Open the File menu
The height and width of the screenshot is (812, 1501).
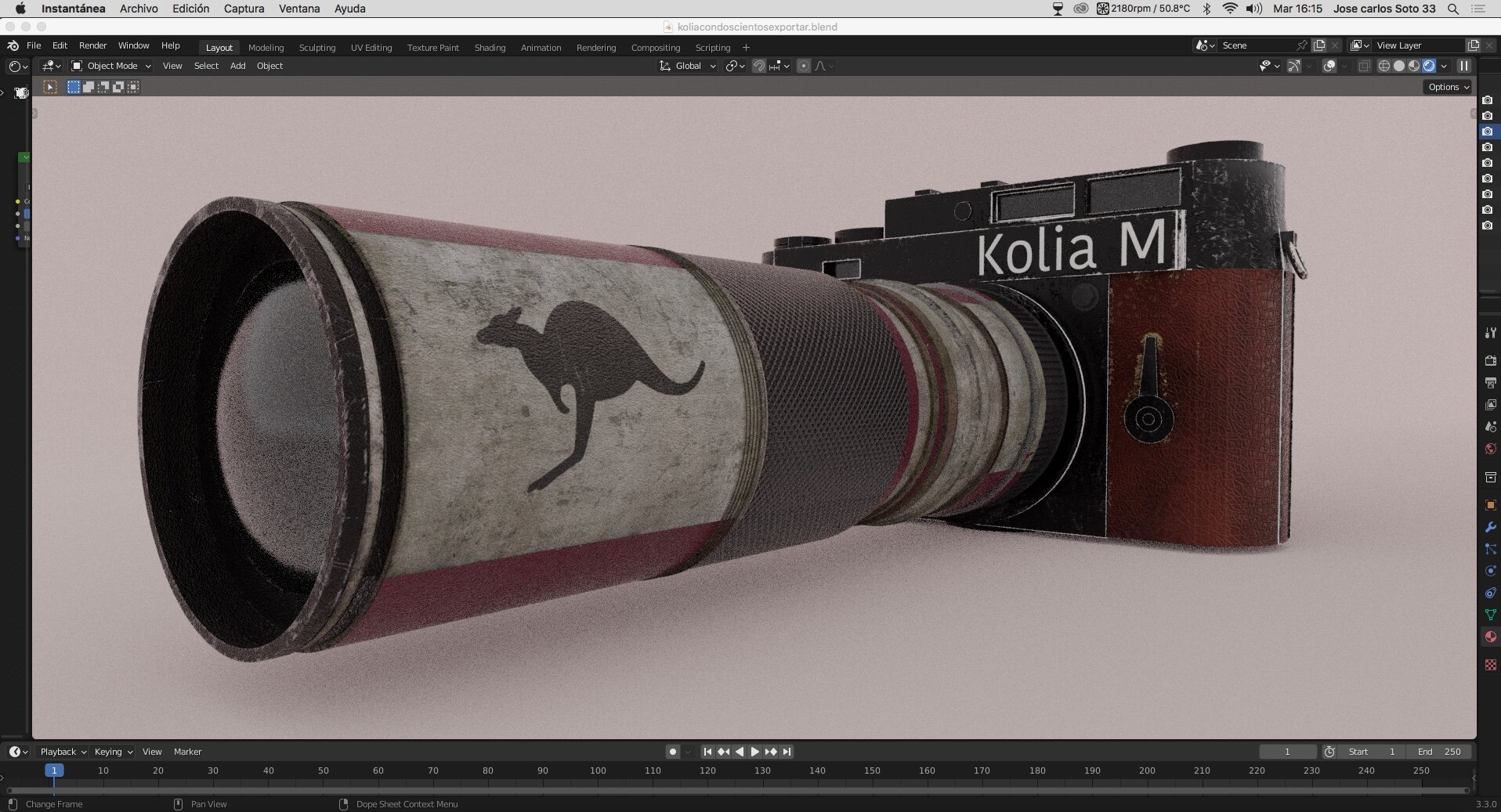tap(34, 45)
